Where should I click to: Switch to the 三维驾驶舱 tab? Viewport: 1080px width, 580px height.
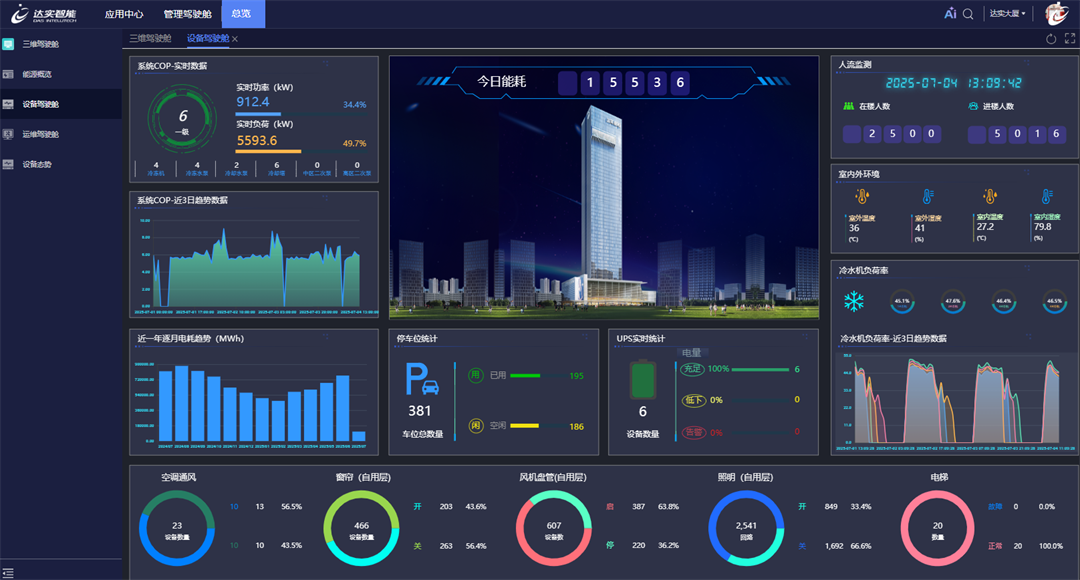pyautogui.click(x=150, y=39)
